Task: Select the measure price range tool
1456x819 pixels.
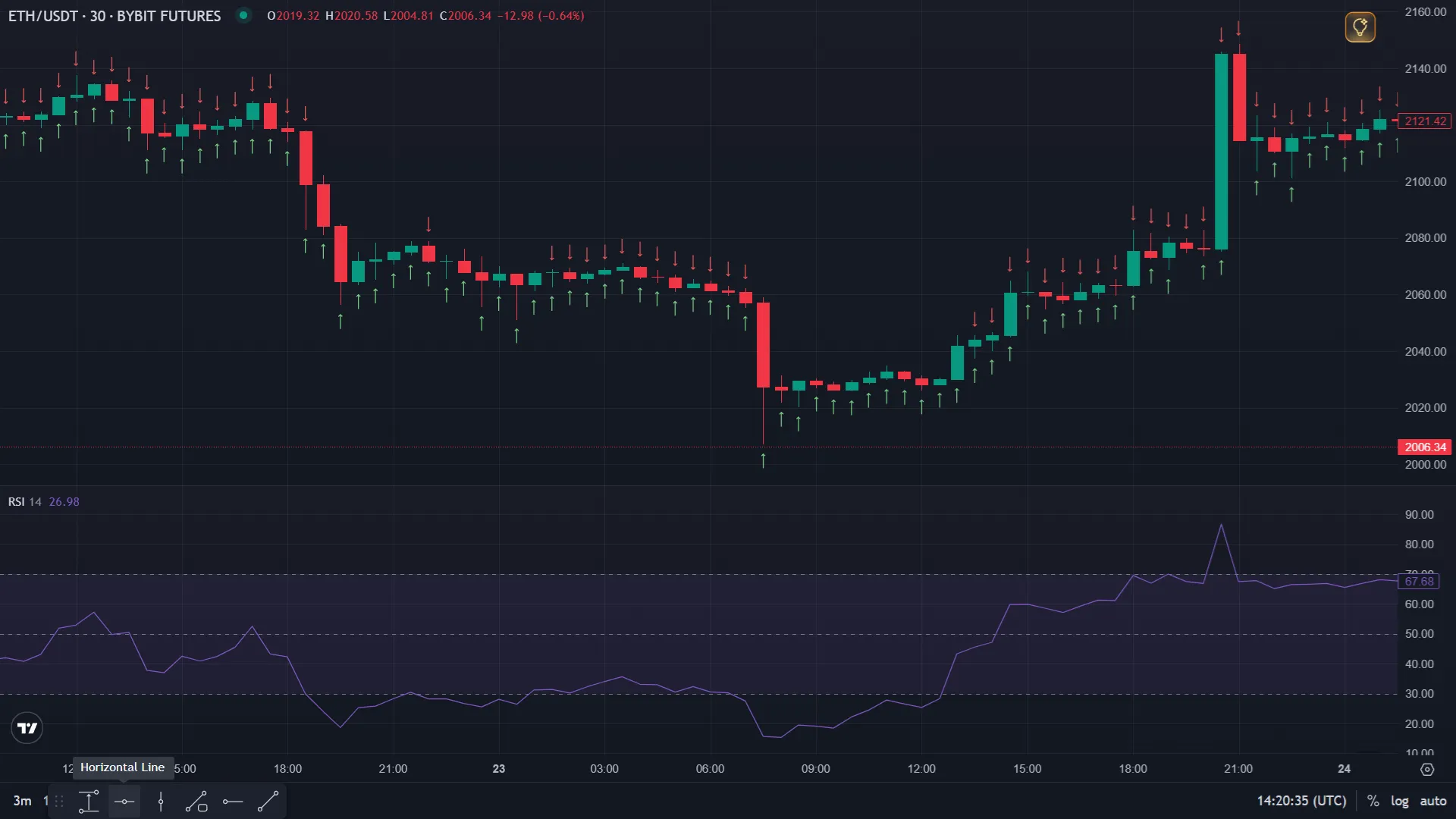Action: 89,802
